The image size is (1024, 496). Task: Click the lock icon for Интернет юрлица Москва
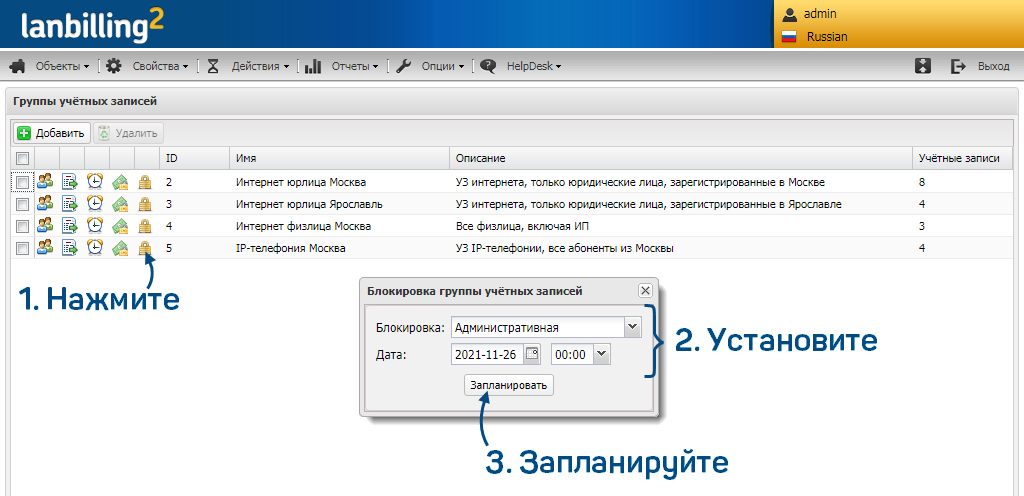click(x=145, y=181)
